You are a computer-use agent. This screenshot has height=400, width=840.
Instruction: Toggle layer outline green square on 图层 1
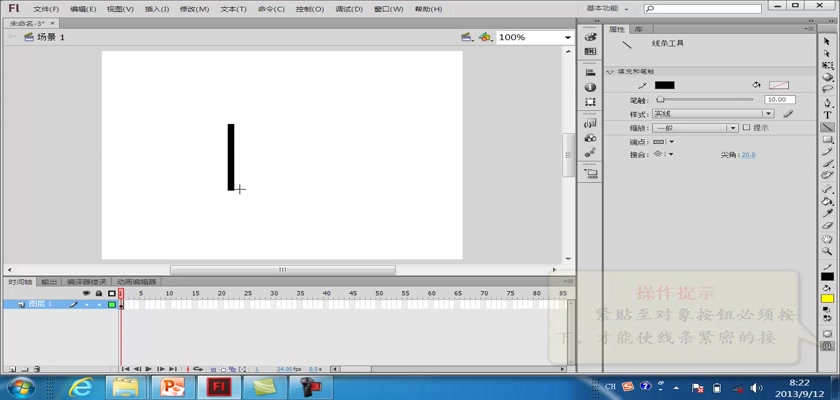[x=111, y=304]
